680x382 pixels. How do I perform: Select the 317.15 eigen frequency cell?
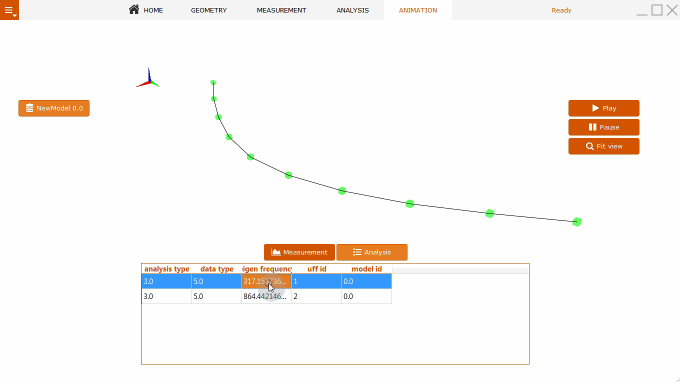click(266, 281)
